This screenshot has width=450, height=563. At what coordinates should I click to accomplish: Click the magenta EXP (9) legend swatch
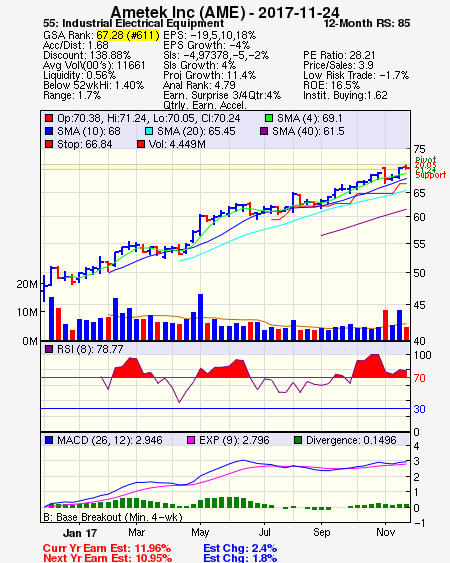(x=191, y=440)
